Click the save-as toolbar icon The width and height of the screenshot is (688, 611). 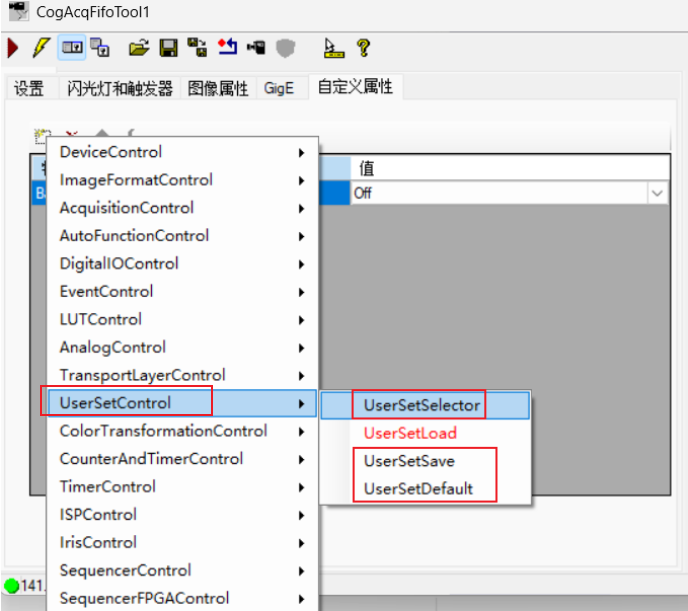click(197, 48)
